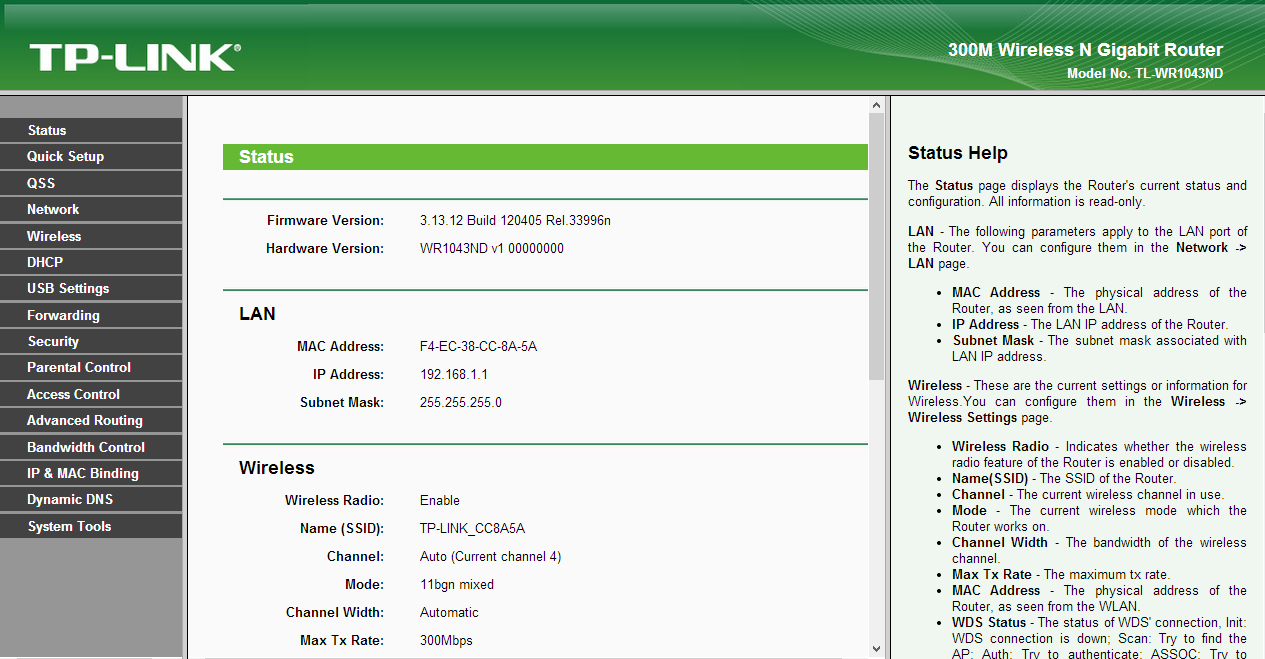Click the Name (SSID) label
Viewport: 1265px width, 659px height.
(x=342, y=528)
